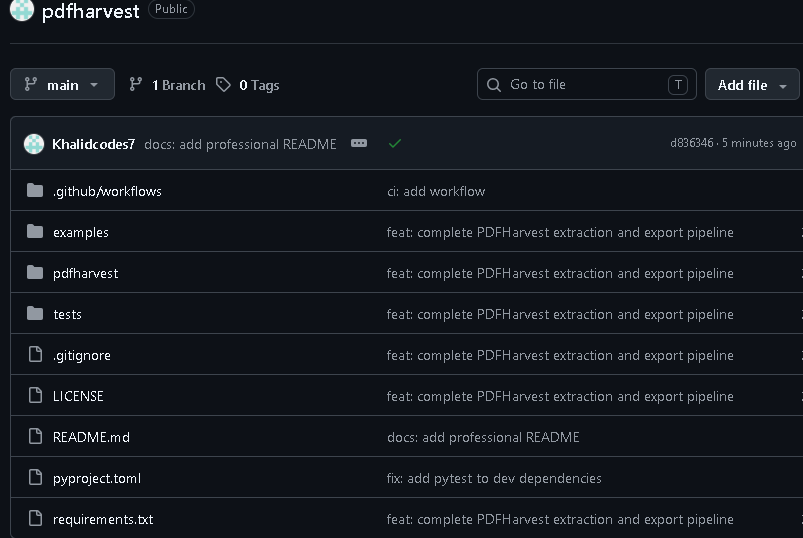Open the tests folder

point(68,314)
